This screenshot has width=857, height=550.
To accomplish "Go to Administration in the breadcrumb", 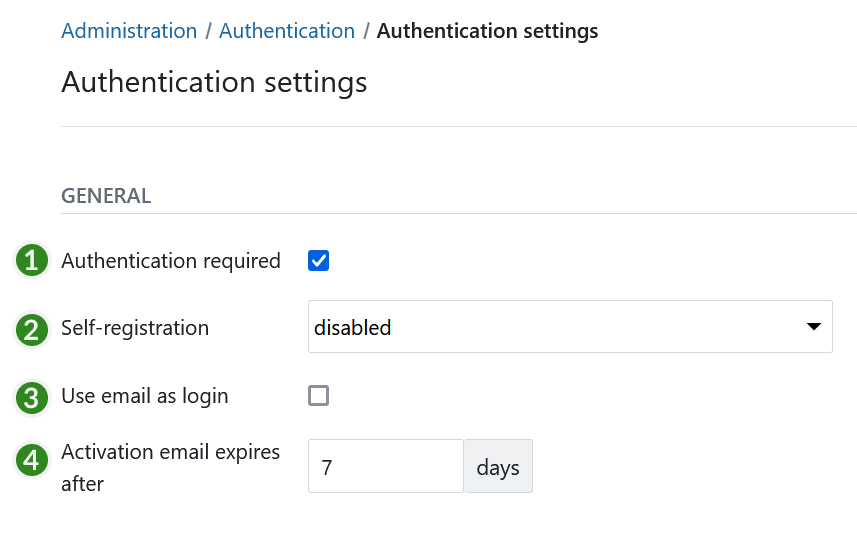I will tap(129, 31).
